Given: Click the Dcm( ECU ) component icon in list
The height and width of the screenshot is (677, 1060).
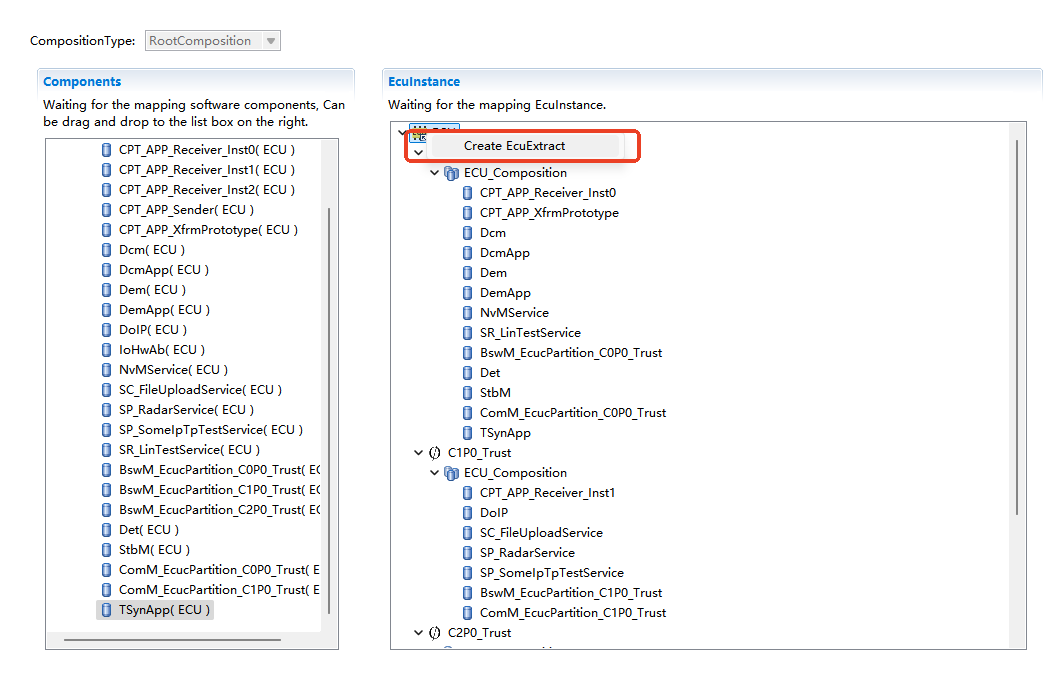Looking at the screenshot, I should pos(107,250).
